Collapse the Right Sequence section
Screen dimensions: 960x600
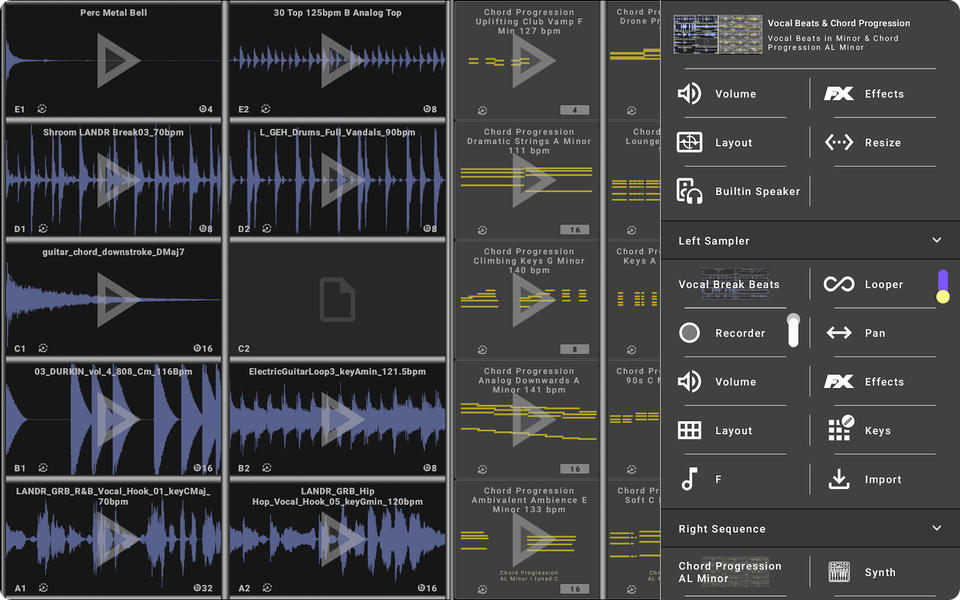(937, 528)
